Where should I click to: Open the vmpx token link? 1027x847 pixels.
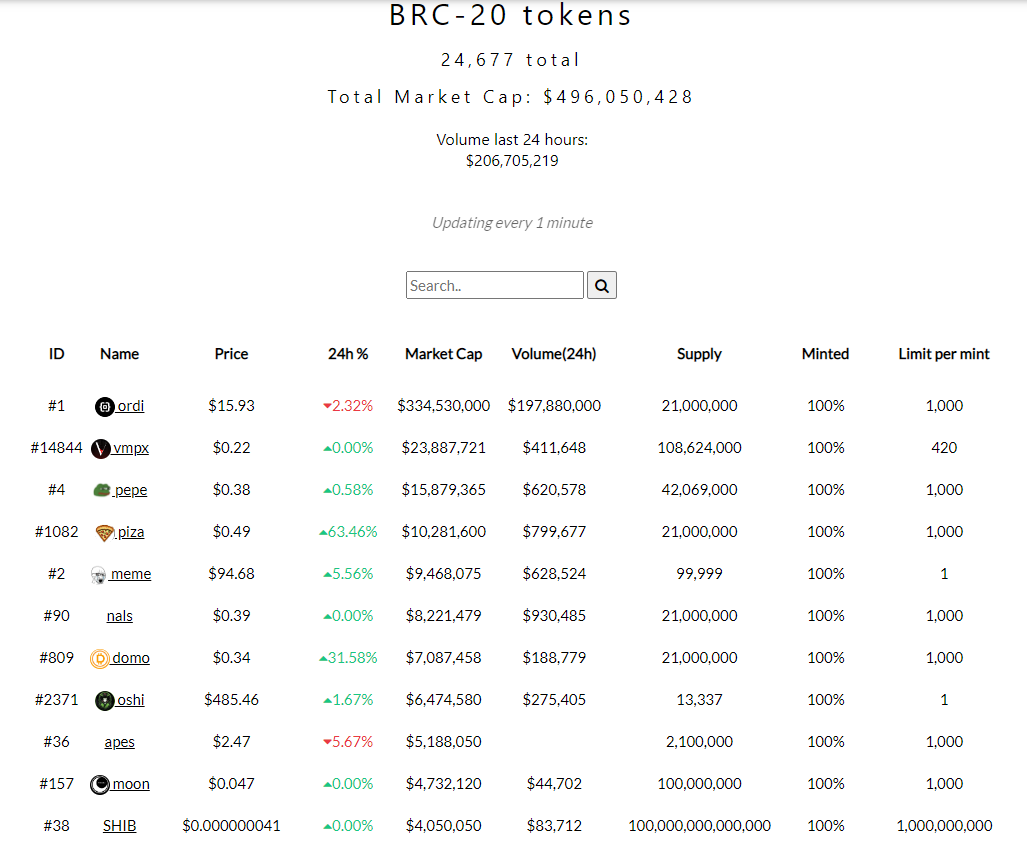pyautogui.click(x=130, y=448)
